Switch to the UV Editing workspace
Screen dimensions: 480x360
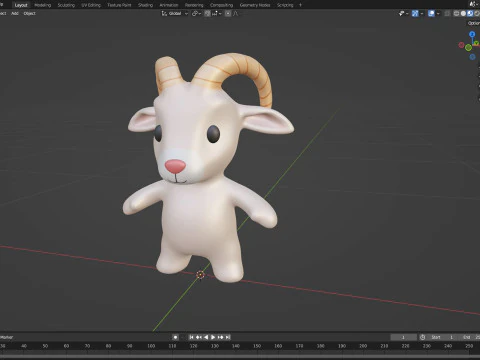click(x=91, y=5)
